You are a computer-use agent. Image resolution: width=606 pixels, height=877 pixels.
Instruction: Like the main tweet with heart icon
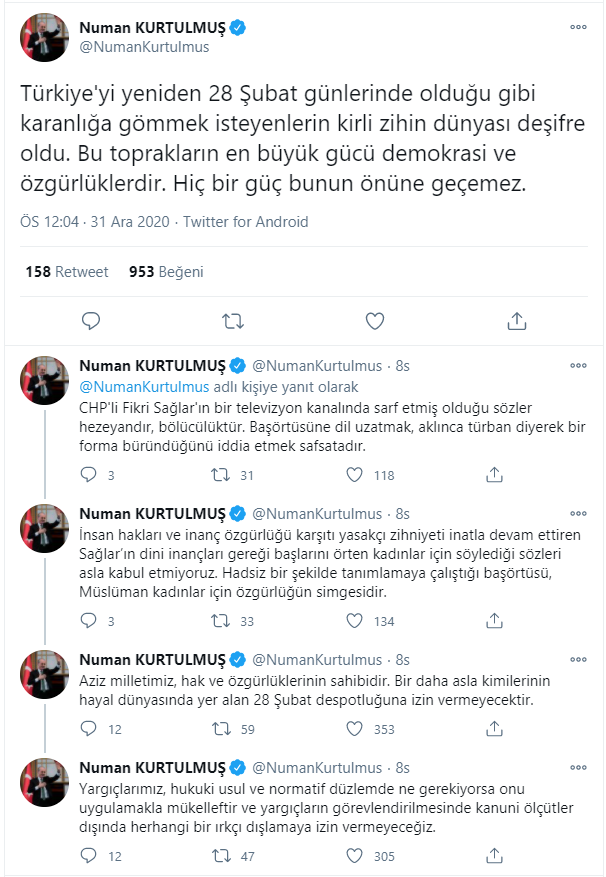click(x=375, y=321)
